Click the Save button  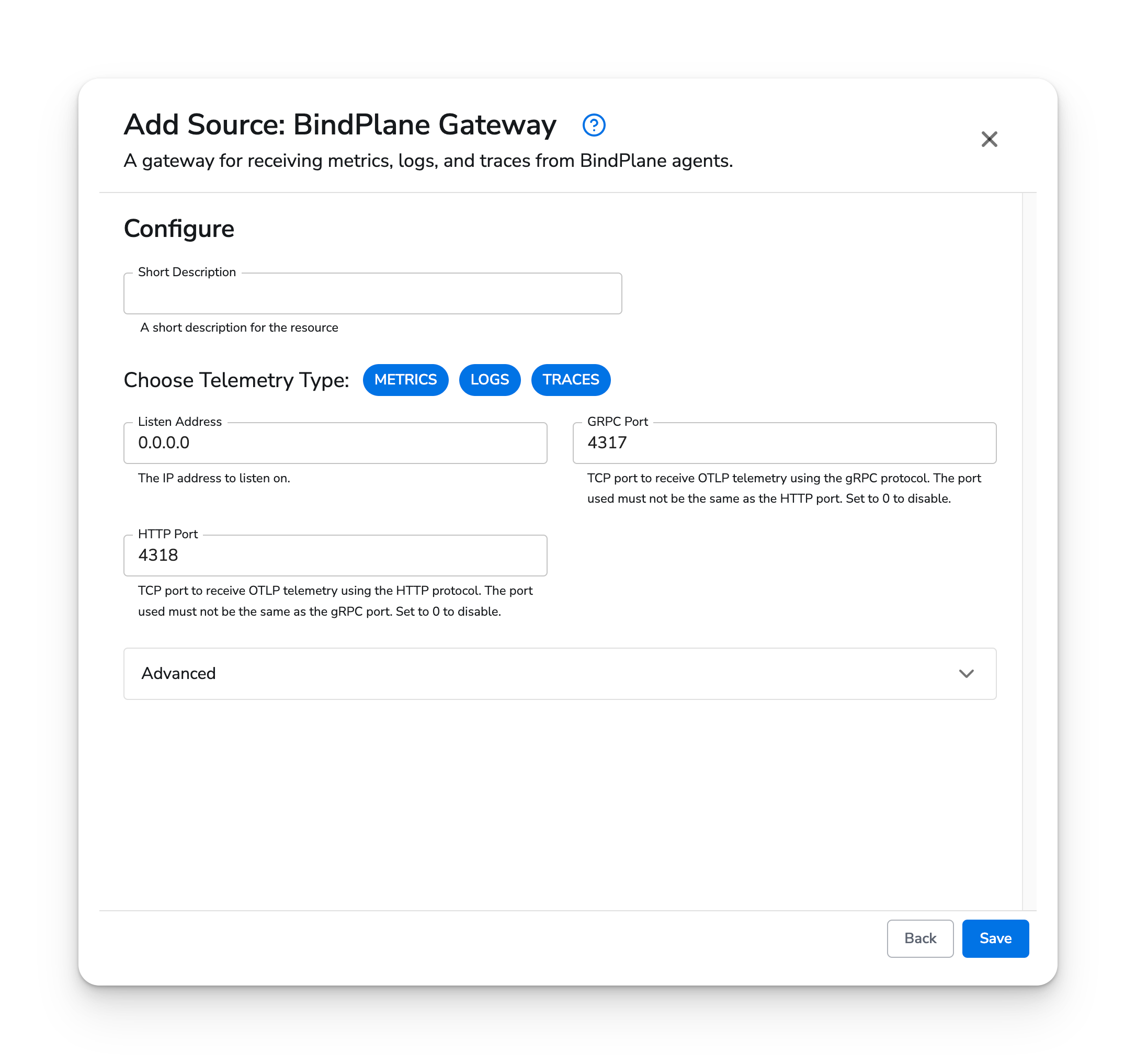click(995, 938)
